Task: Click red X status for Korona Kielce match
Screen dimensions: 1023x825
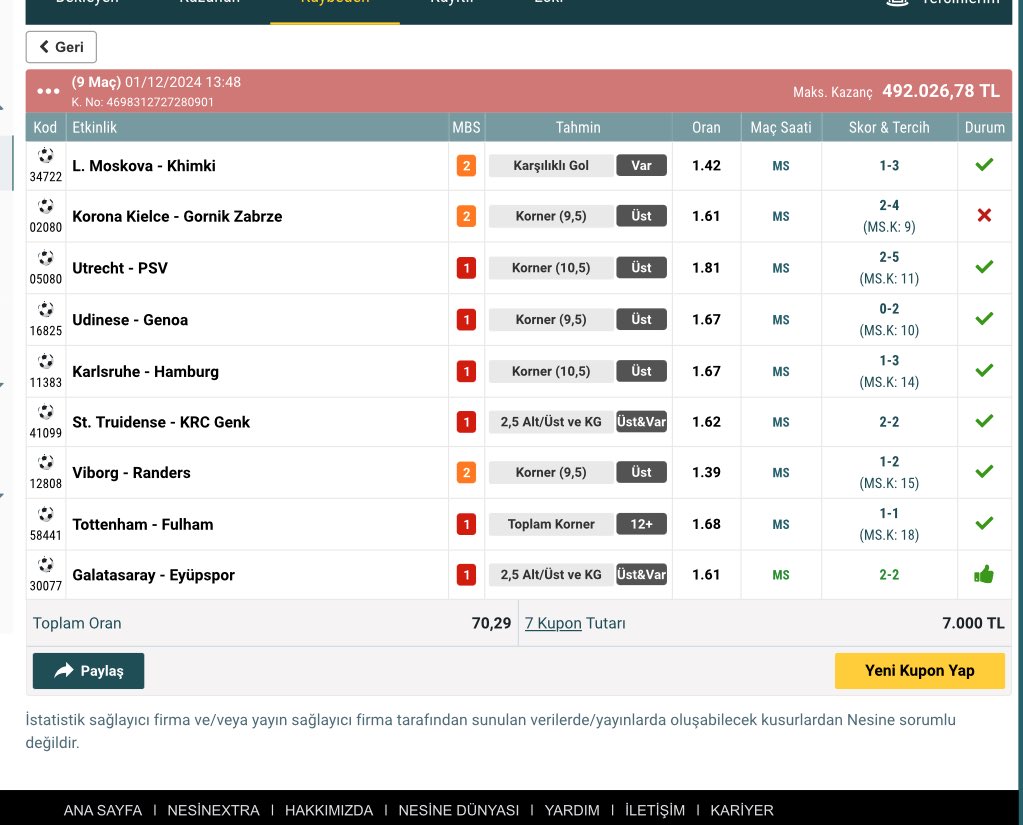Action: pos(984,215)
